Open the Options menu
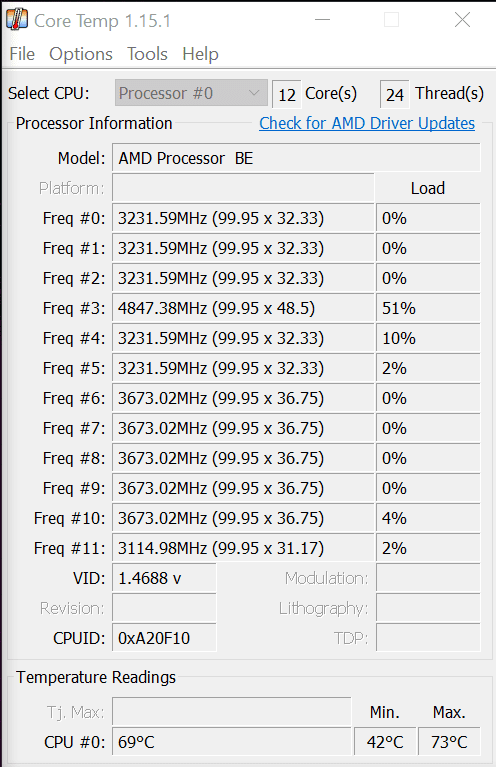Viewport: 496px width, 767px height. tap(81, 54)
